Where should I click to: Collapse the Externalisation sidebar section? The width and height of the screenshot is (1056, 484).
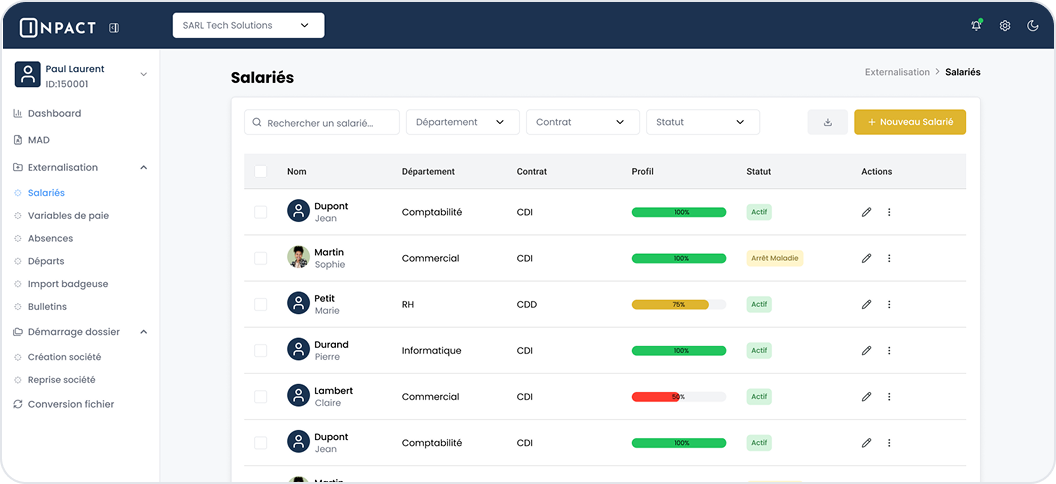tap(143, 168)
